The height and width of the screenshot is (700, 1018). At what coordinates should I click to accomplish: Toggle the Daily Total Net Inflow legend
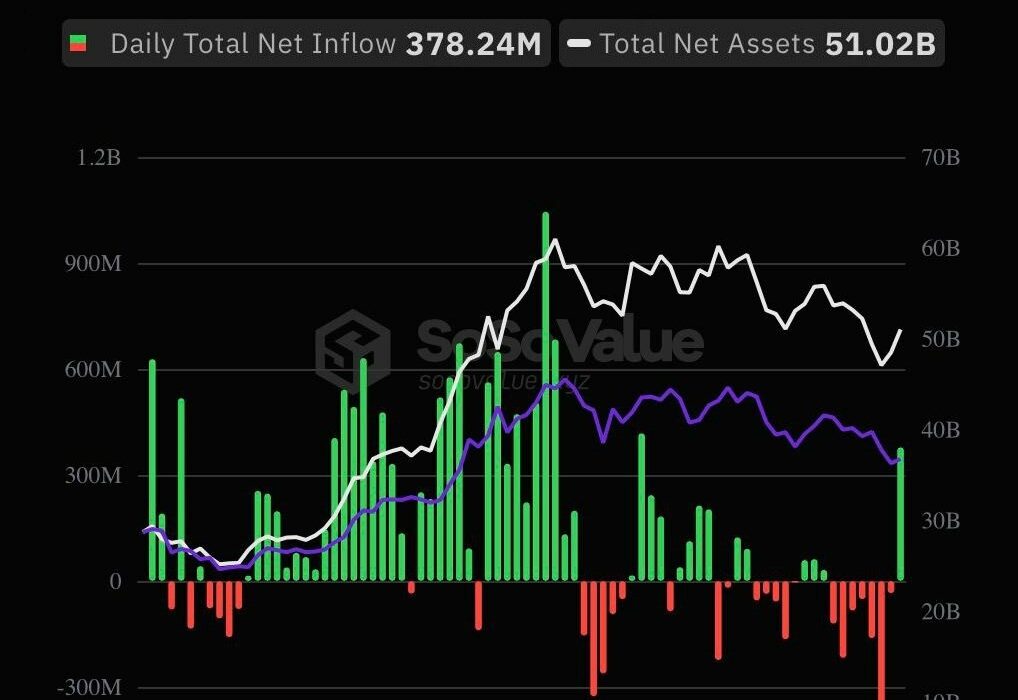306,44
